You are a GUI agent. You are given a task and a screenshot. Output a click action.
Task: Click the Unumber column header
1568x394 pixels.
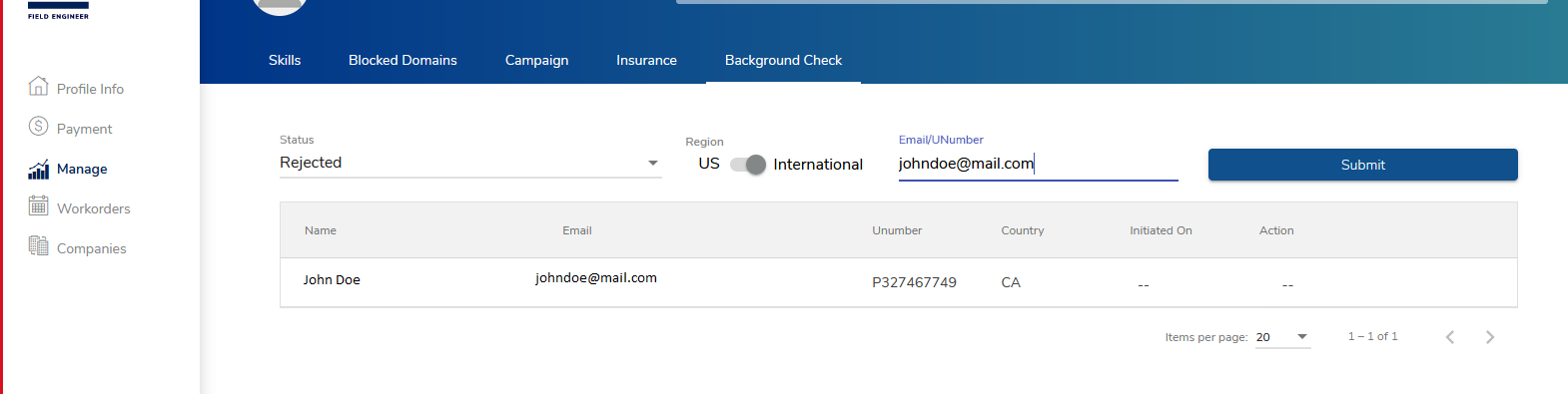pyautogui.click(x=897, y=230)
